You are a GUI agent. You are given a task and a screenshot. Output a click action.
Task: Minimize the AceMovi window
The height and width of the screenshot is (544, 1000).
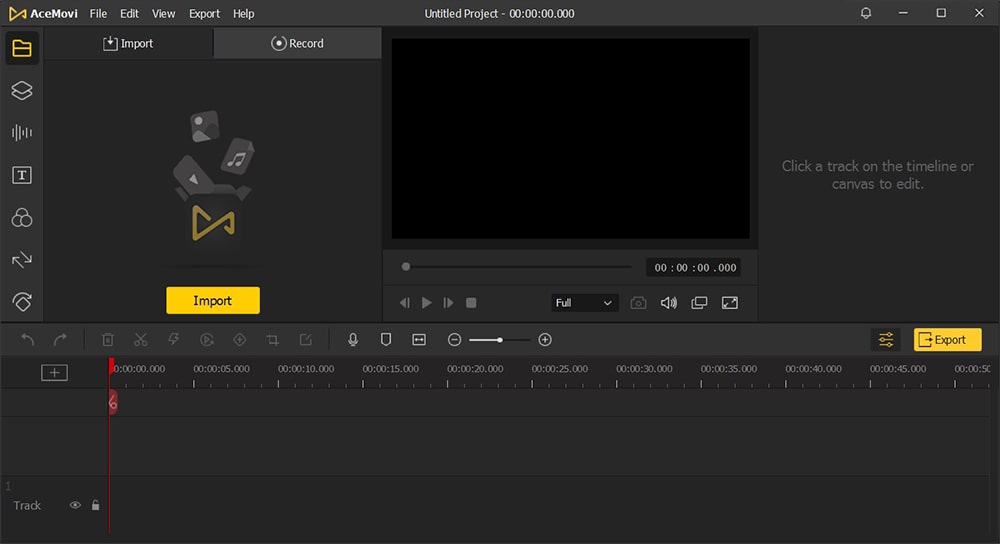903,13
